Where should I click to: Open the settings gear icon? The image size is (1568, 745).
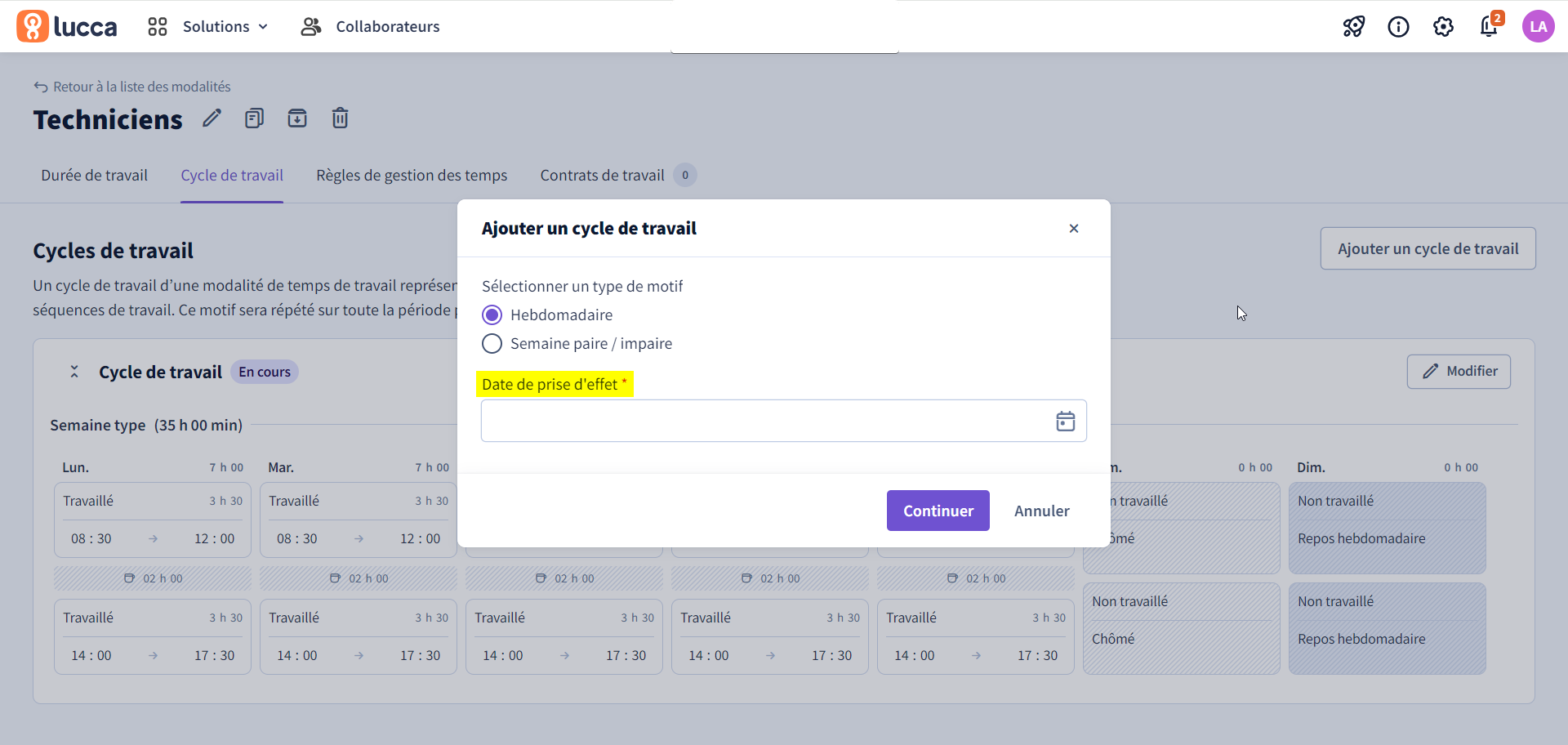(x=1444, y=27)
